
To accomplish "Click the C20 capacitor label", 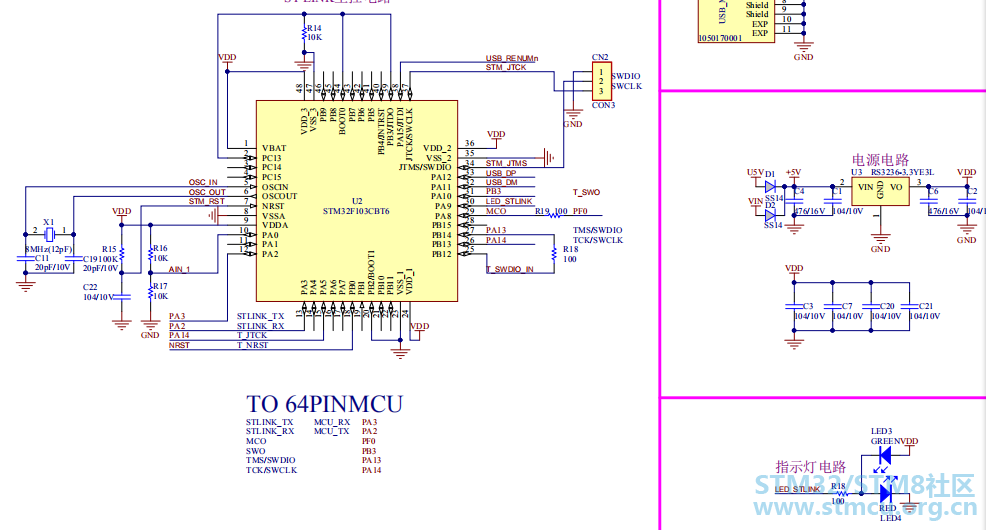I will pyautogui.click(x=887, y=306).
